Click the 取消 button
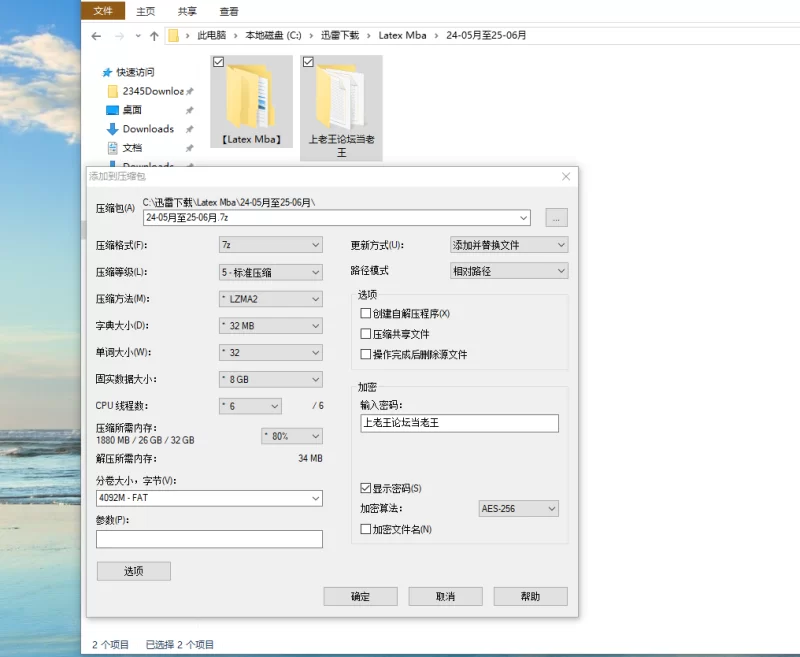The image size is (800, 657). tap(445, 596)
